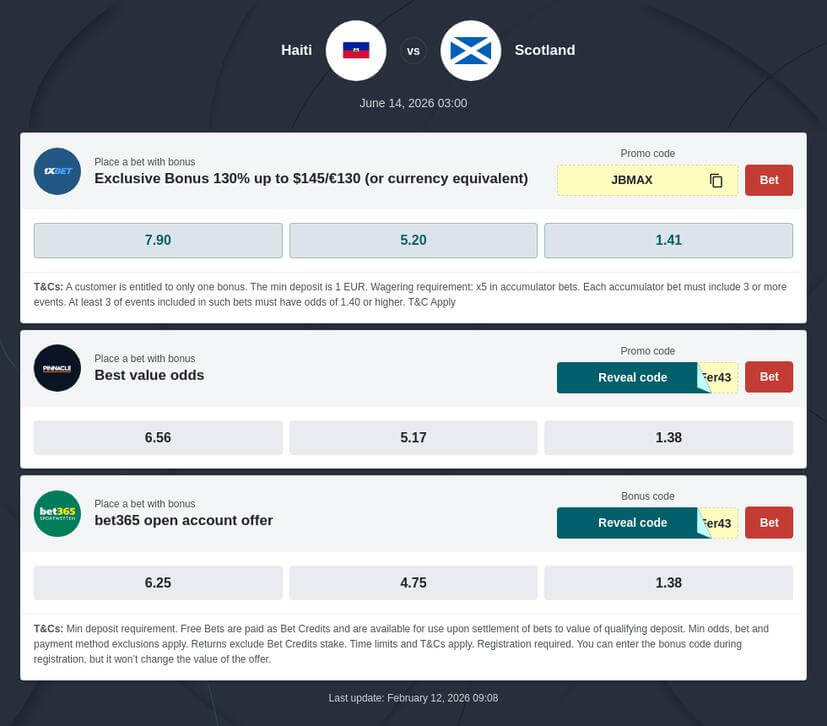Image resolution: width=827 pixels, height=726 pixels.
Task: Click the red Bet button for 1xBet
Action: point(768,180)
